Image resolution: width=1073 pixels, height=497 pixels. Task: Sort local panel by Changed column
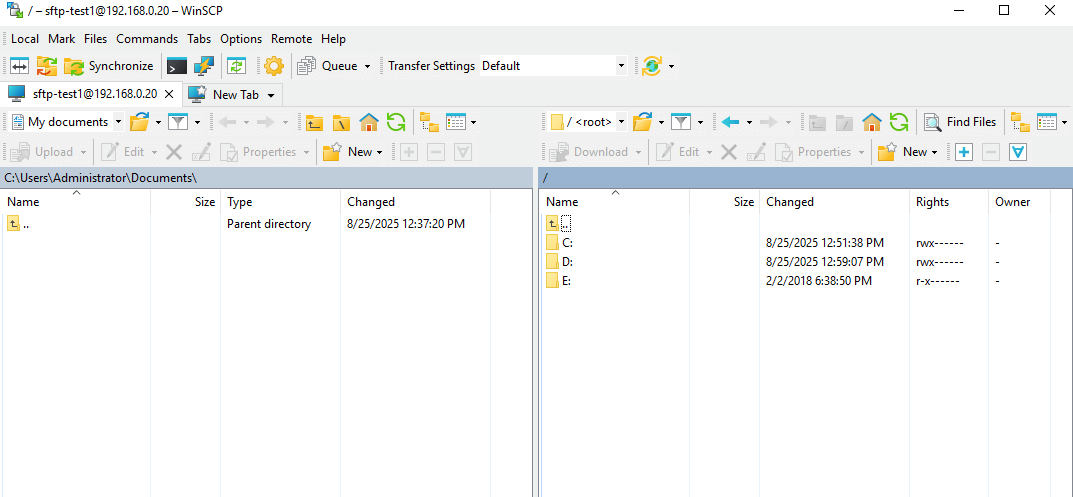click(415, 202)
